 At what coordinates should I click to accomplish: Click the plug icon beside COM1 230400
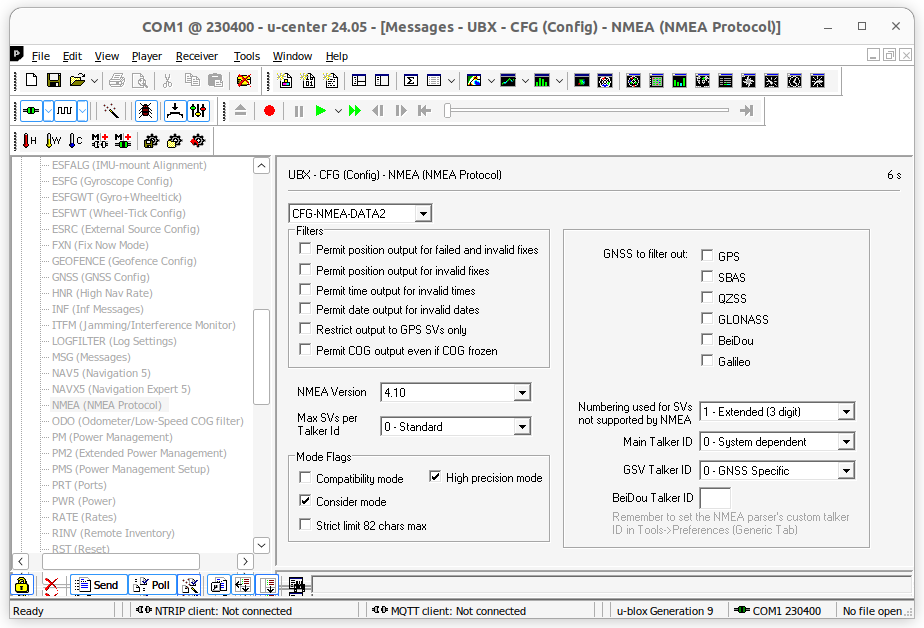click(742, 610)
